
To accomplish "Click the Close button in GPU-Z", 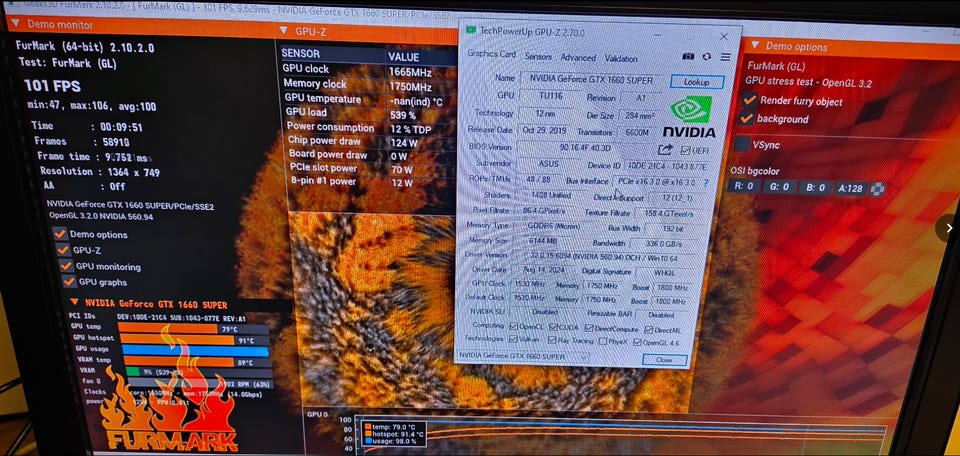I will [x=664, y=360].
